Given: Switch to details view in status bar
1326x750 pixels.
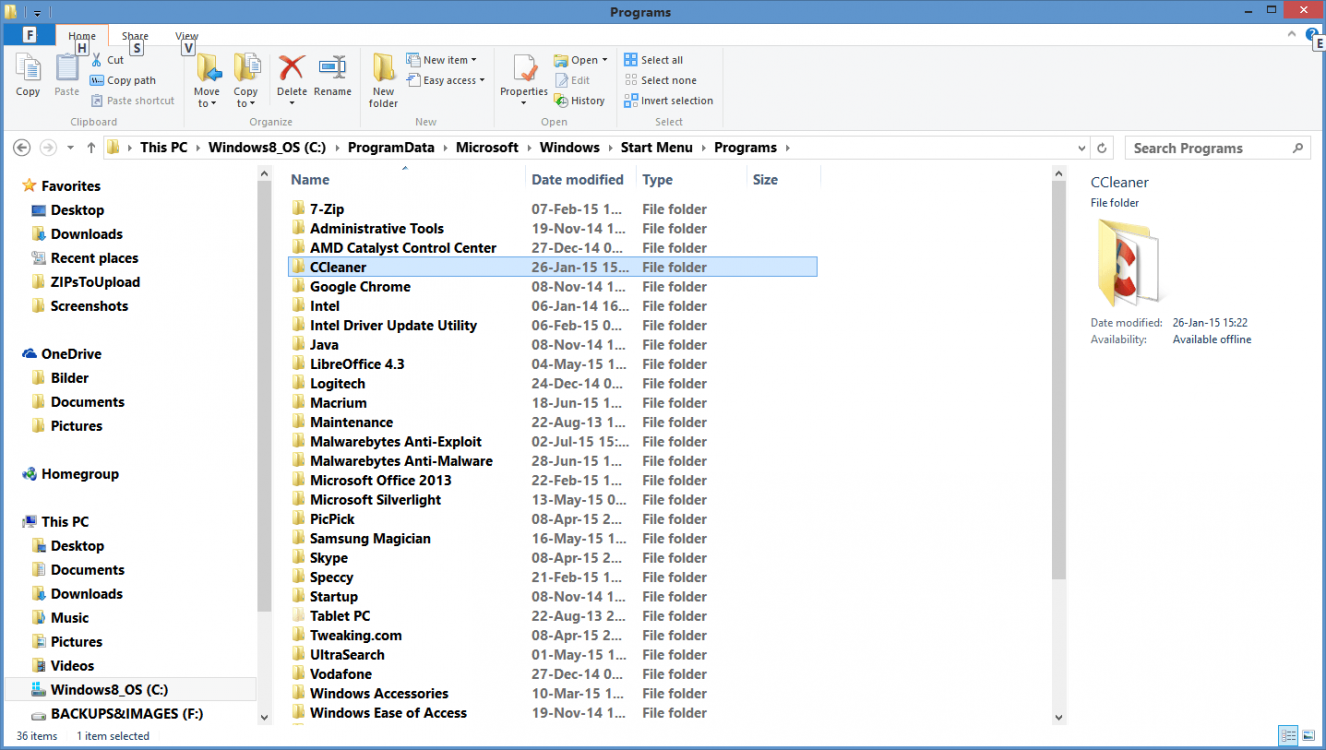Looking at the screenshot, I should 1288,736.
